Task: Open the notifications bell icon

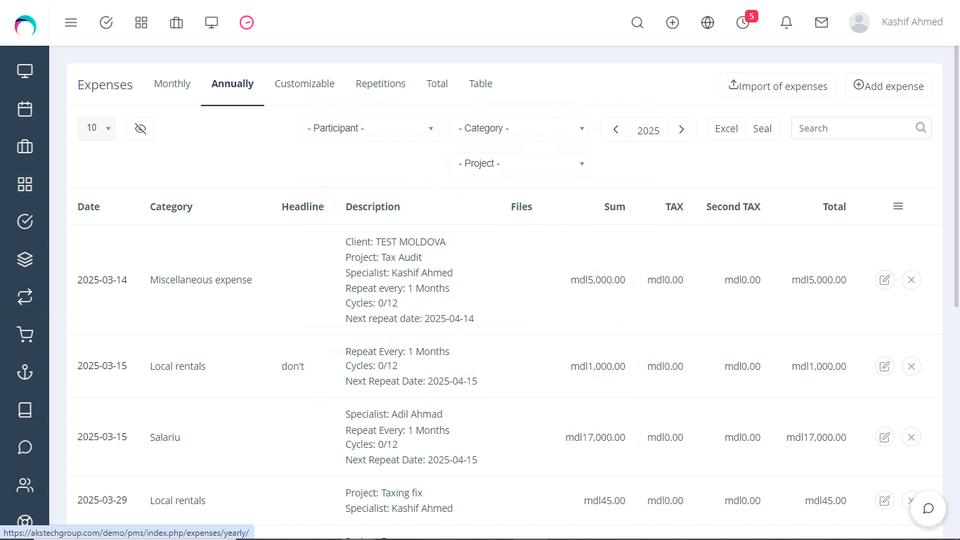Action: point(786,22)
